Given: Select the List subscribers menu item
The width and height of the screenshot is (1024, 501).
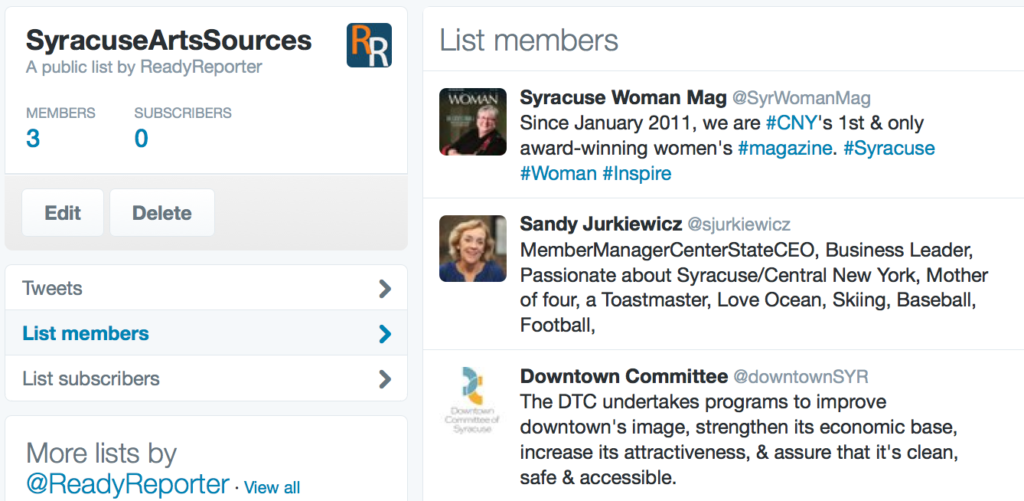Looking at the screenshot, I should [91, 379].
